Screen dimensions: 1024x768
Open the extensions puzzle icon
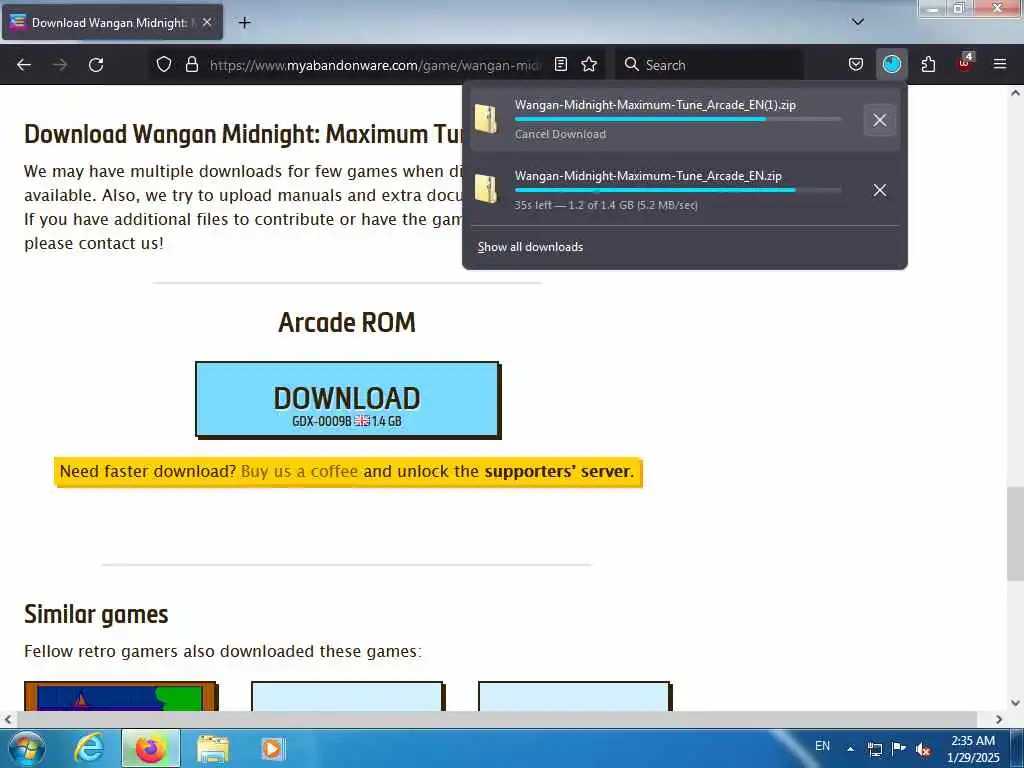pyautogui.click(x=928, y=64)
